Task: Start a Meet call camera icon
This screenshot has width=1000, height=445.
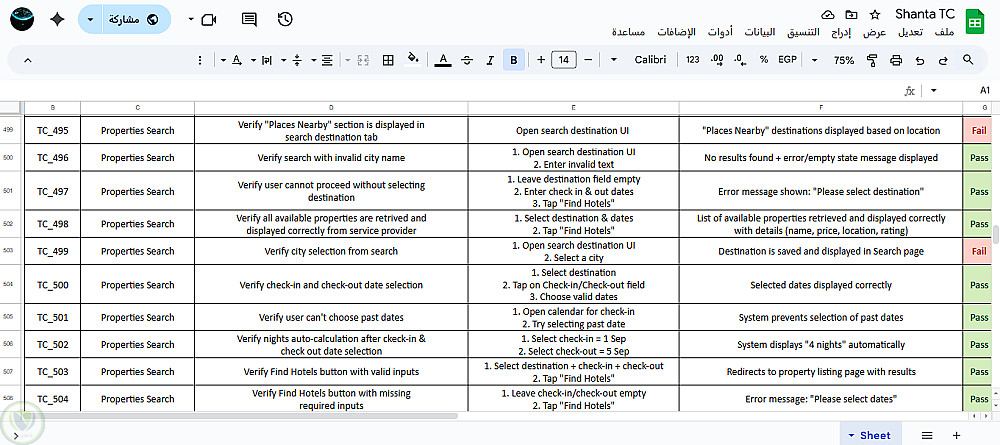Action: (209, 20)
